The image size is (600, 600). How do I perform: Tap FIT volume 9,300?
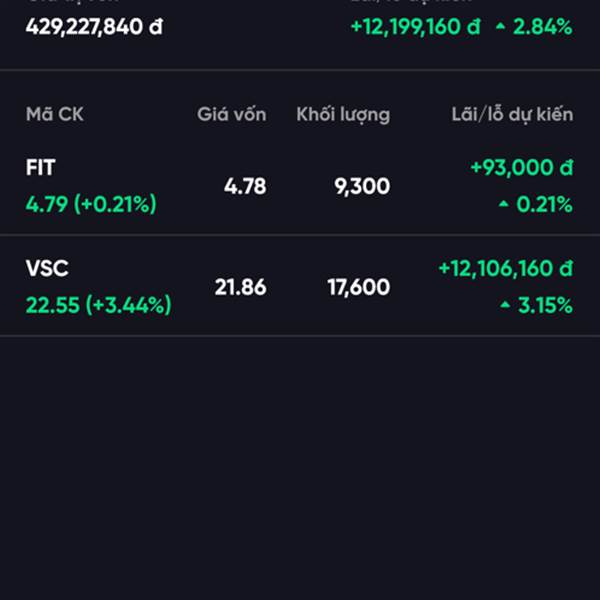coord(362,186)
